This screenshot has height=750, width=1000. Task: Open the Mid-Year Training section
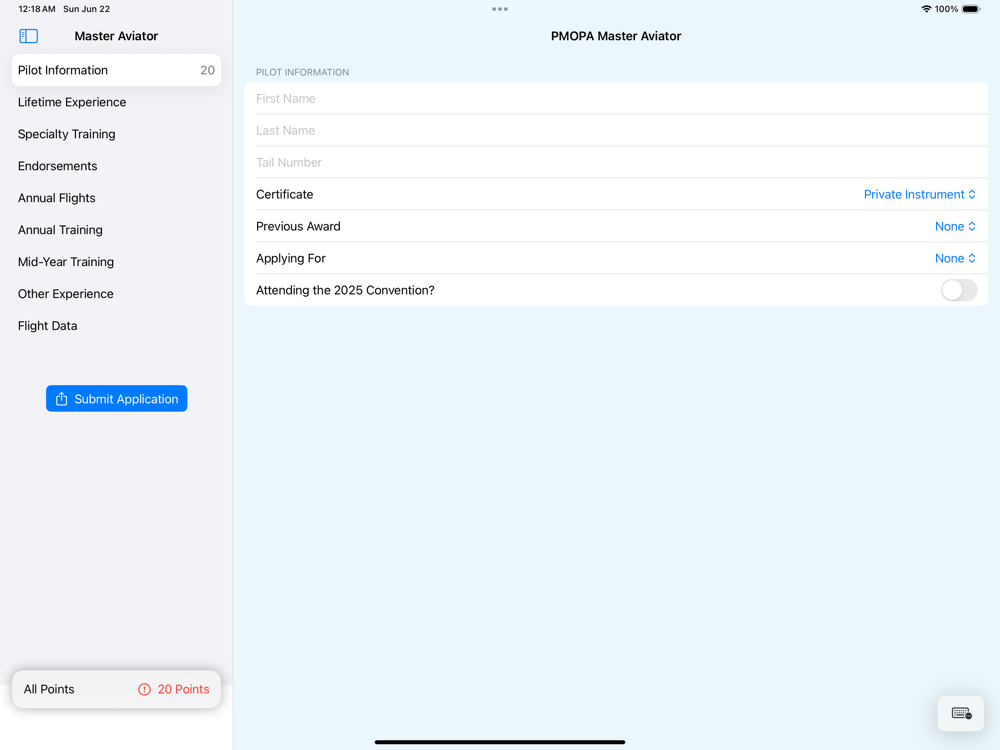click(x=117, y=261)
